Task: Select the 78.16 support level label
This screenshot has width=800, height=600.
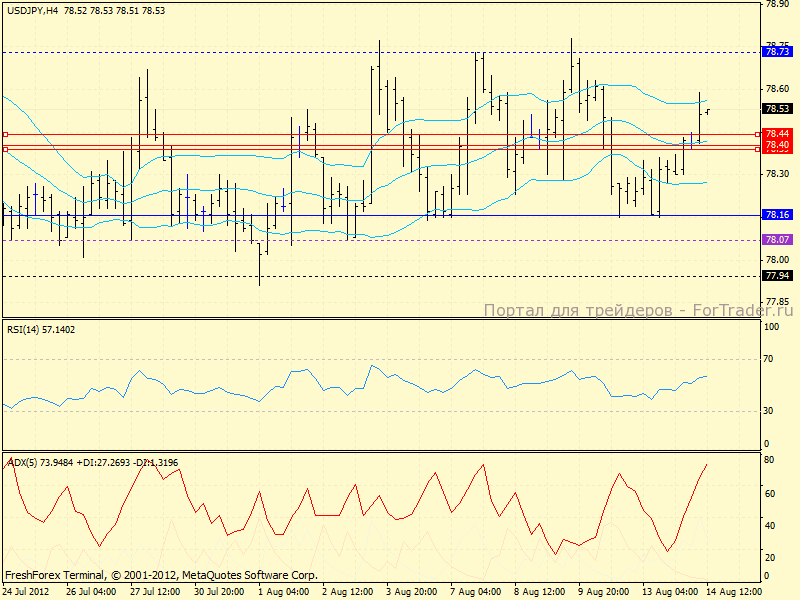Action: [x=777, y=215]
